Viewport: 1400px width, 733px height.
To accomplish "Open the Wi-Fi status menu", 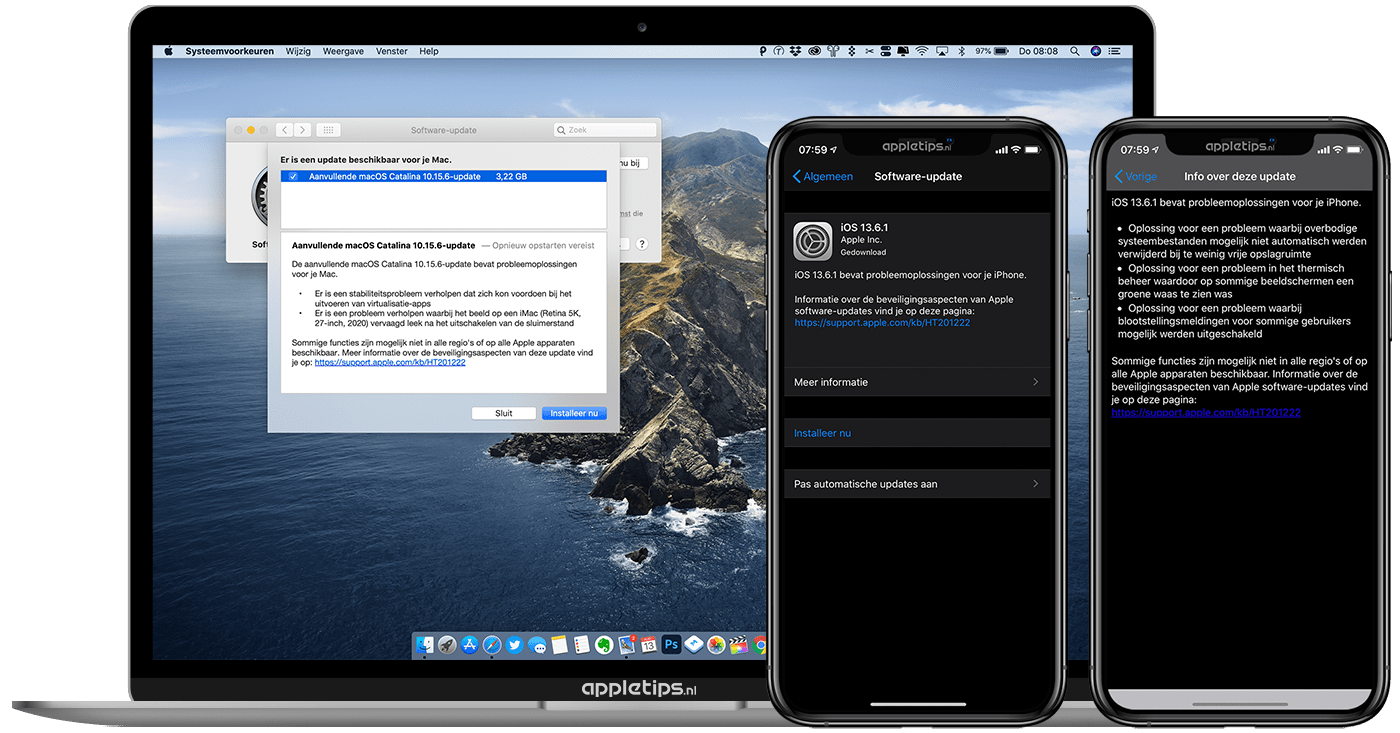I will click(922, 51).
